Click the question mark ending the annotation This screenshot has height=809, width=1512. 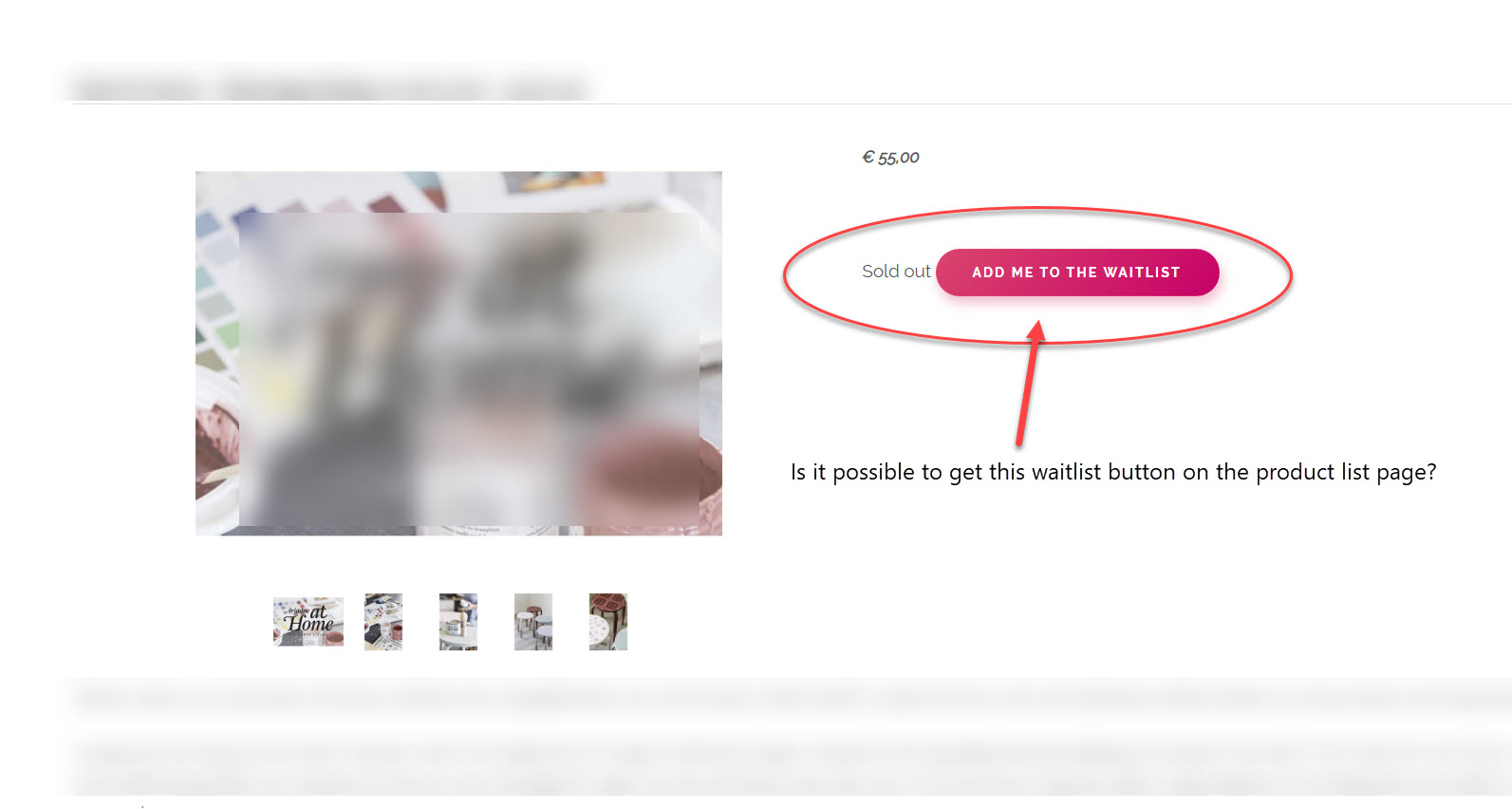coord(1430,472)
